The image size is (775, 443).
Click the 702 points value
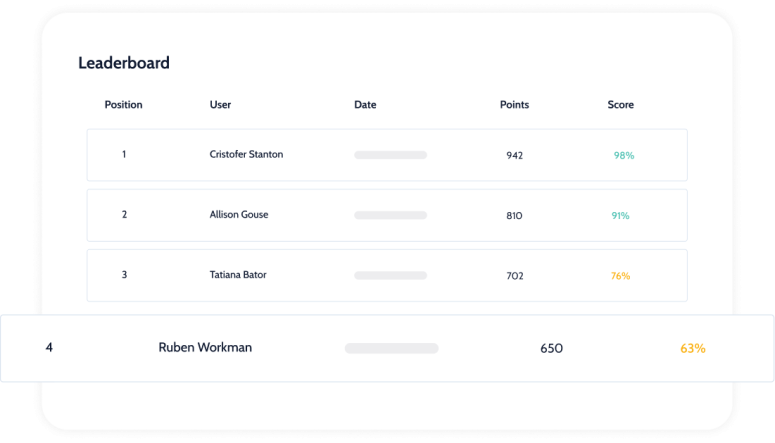[x=515, y=276]
